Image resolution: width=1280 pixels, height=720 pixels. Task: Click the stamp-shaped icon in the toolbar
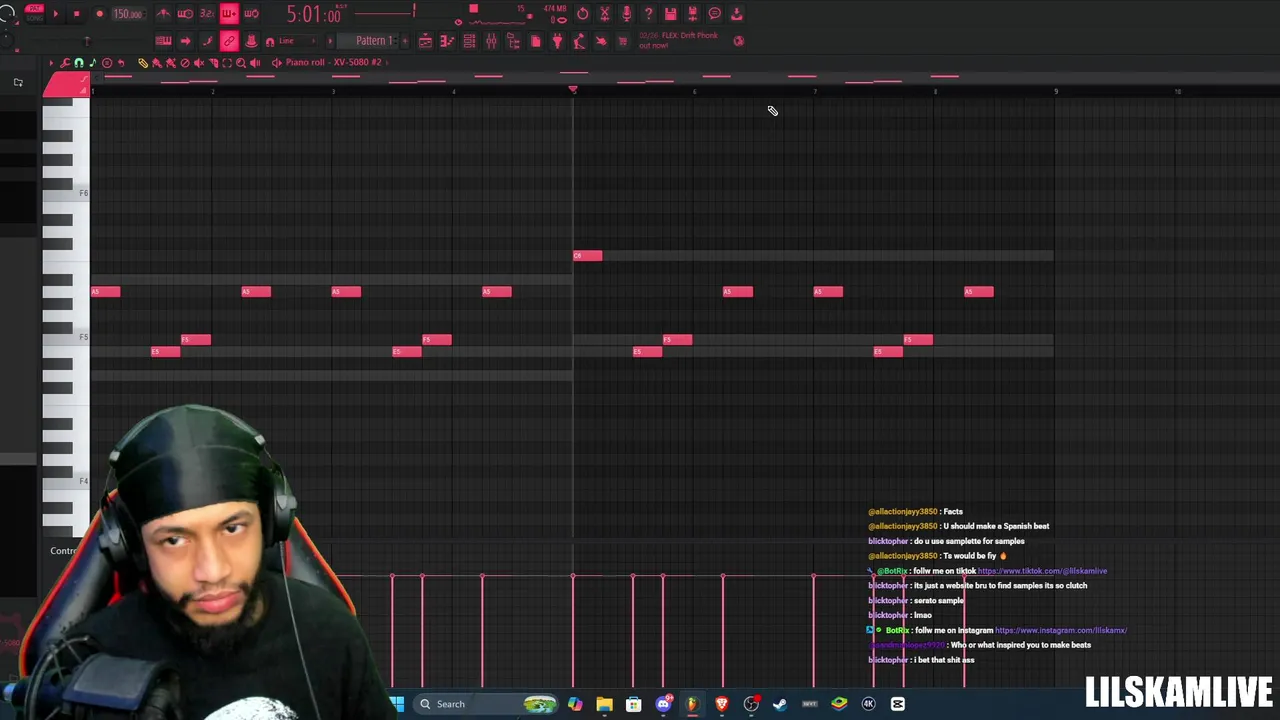[251, 41]
